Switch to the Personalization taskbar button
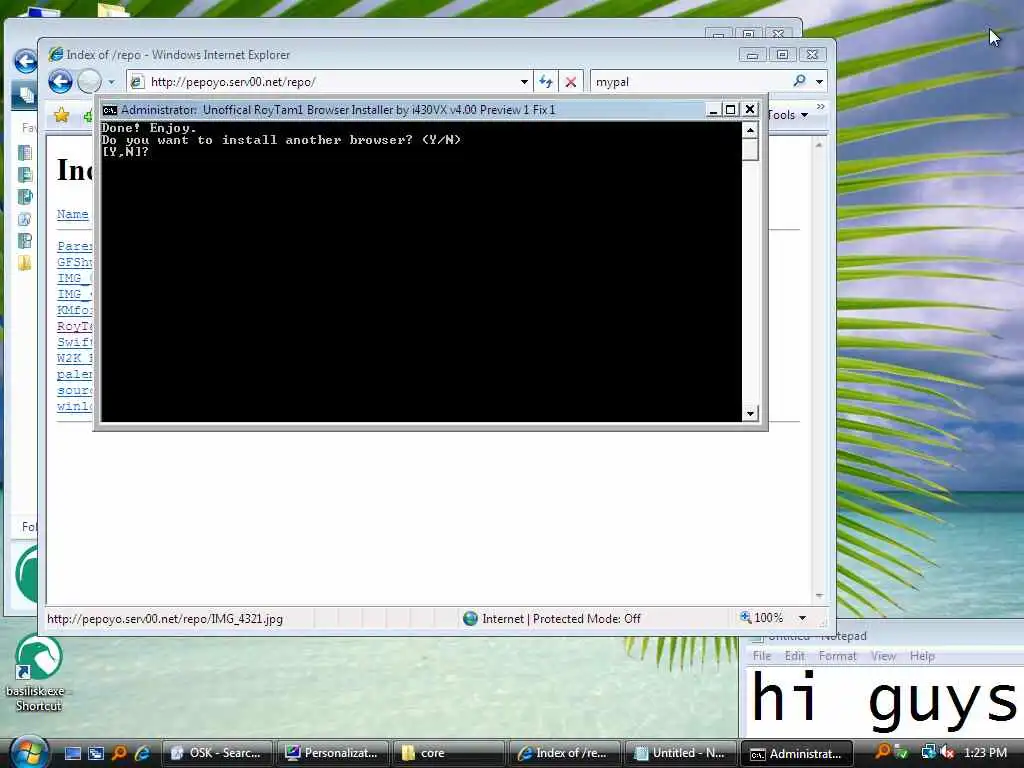The width and height of the screenshot is (1024, 768). (x=333, y=753)
